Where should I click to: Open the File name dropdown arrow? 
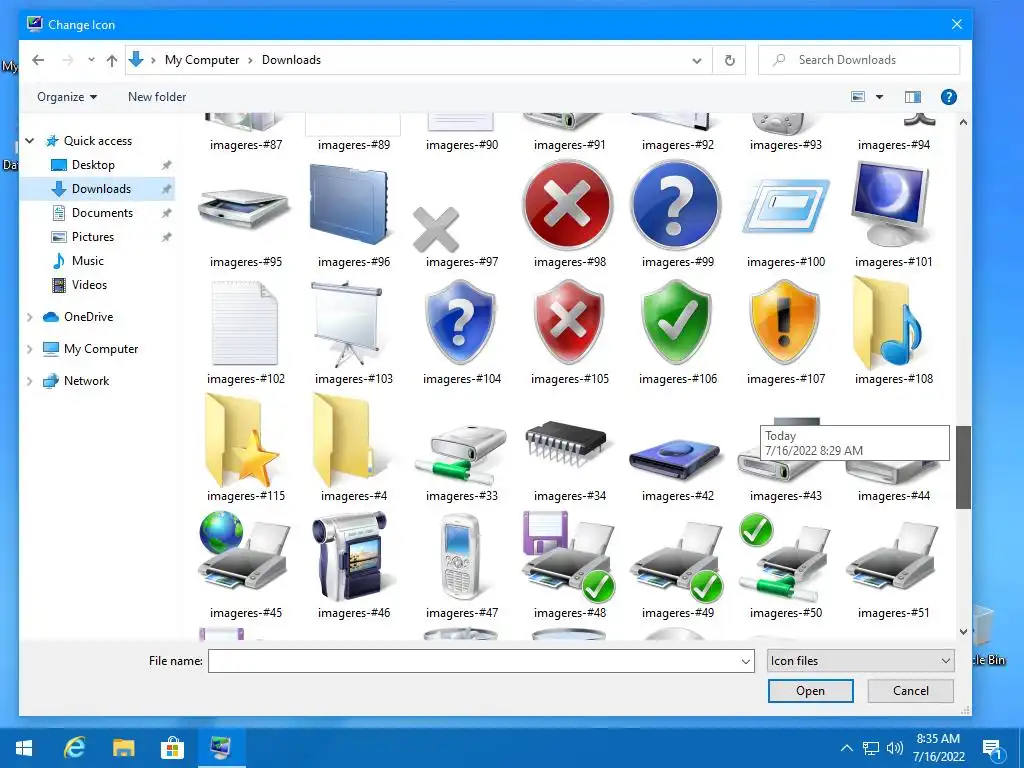(x=745, y=661)
